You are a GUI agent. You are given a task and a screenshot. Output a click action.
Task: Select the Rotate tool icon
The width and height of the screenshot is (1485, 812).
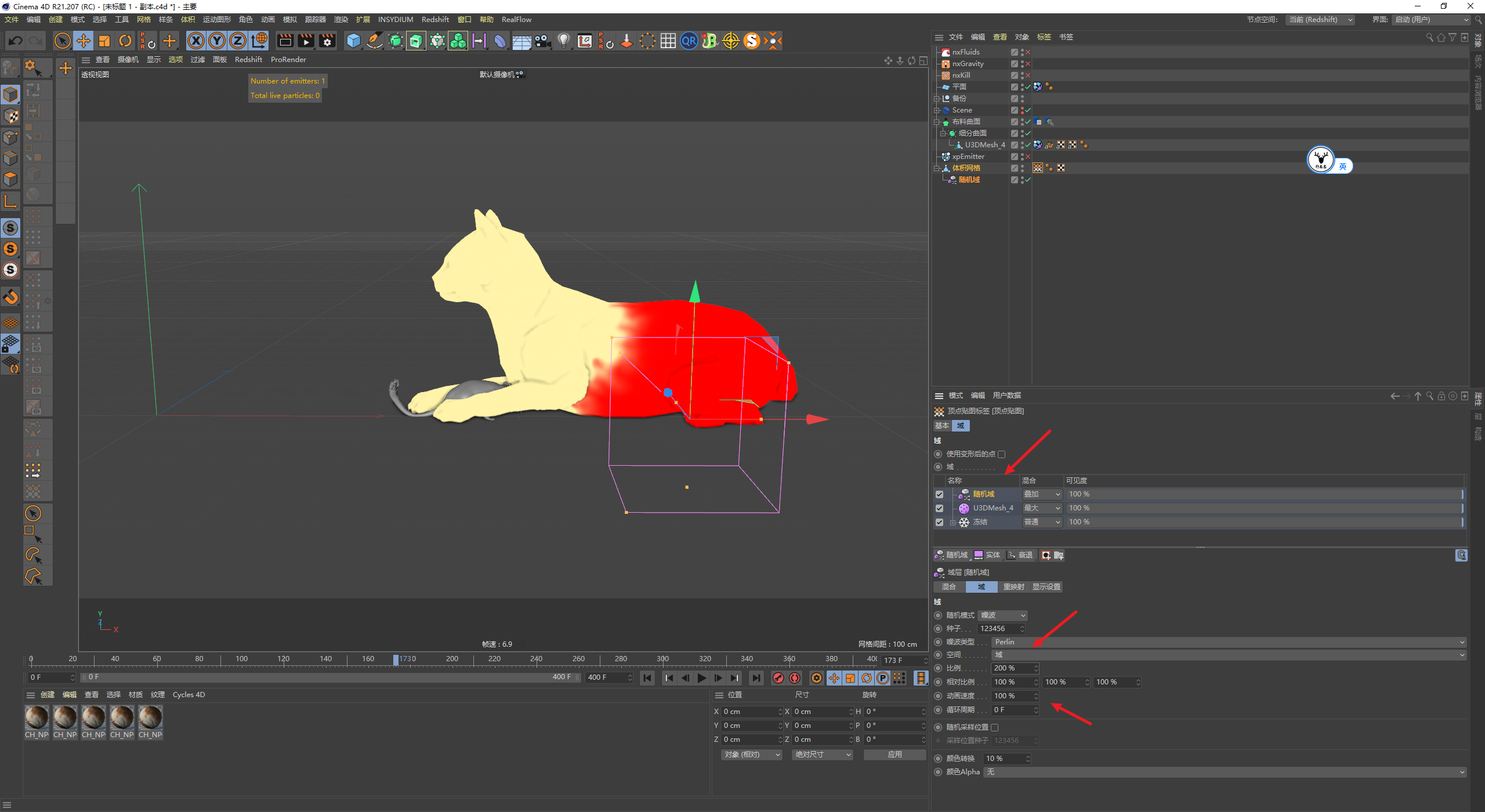click(x=125, y=41)
